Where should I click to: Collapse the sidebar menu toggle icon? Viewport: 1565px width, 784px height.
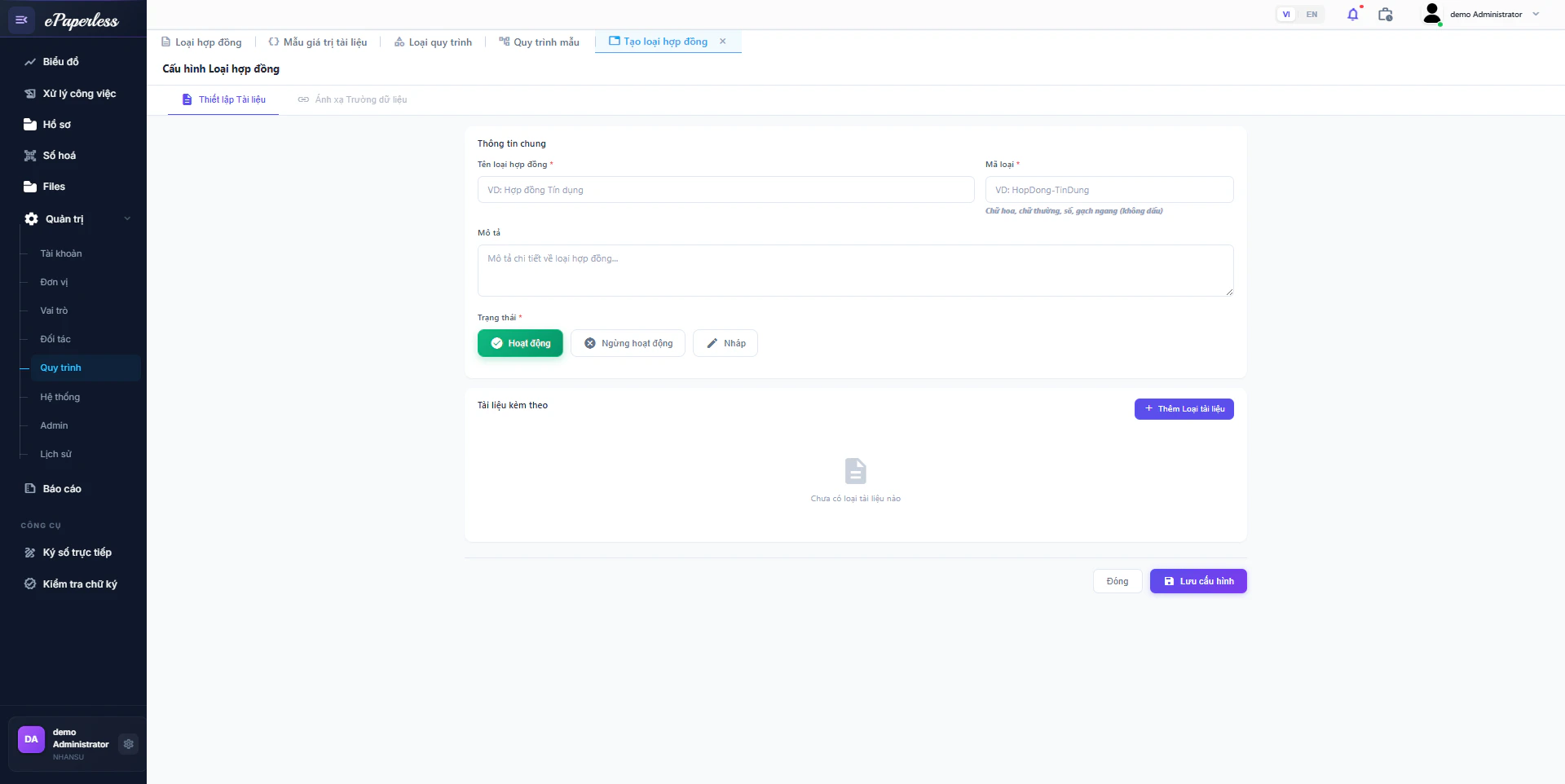[21, 20]
